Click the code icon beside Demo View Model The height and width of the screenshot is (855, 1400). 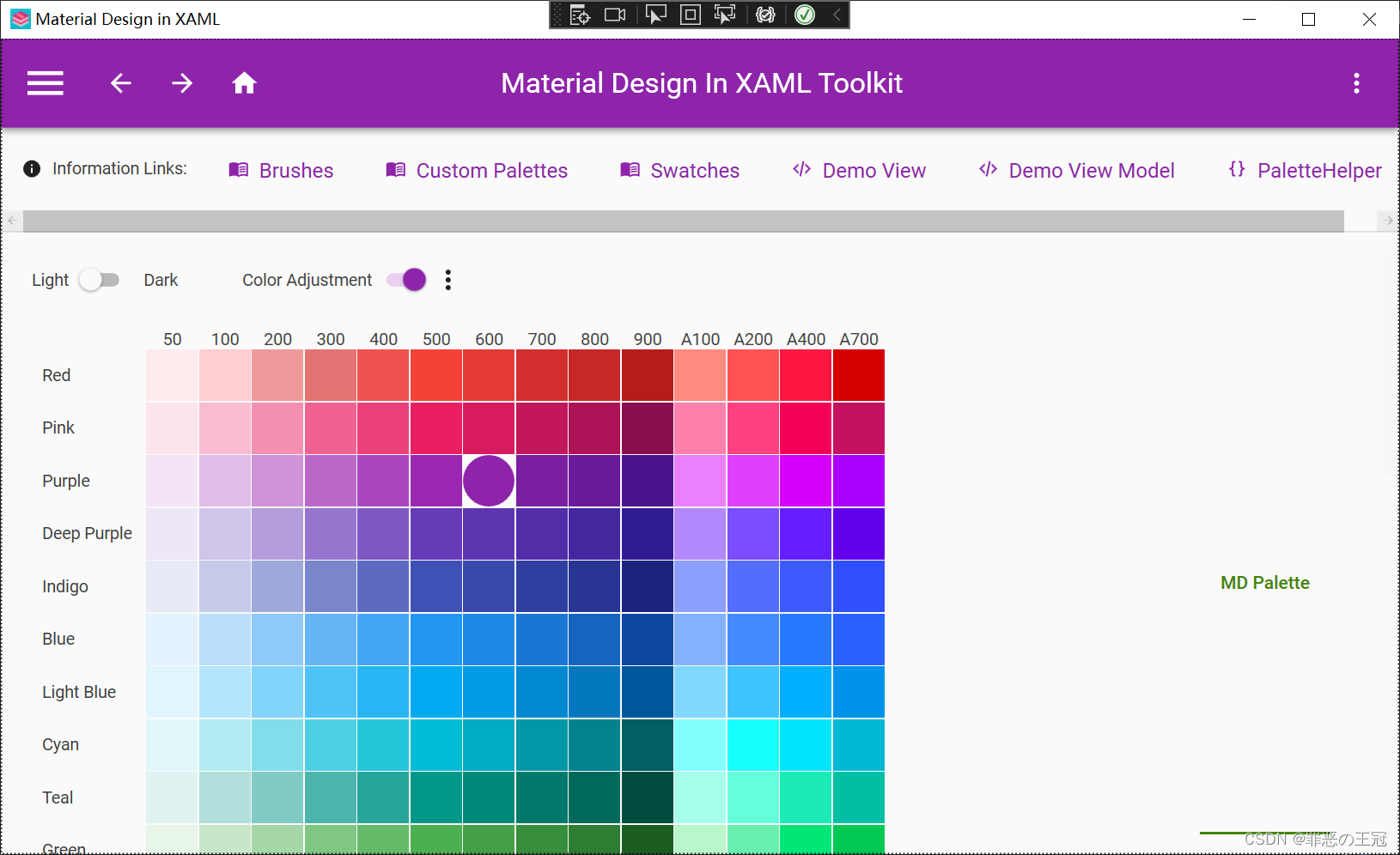pyautogui.click(x=989, y=169)
